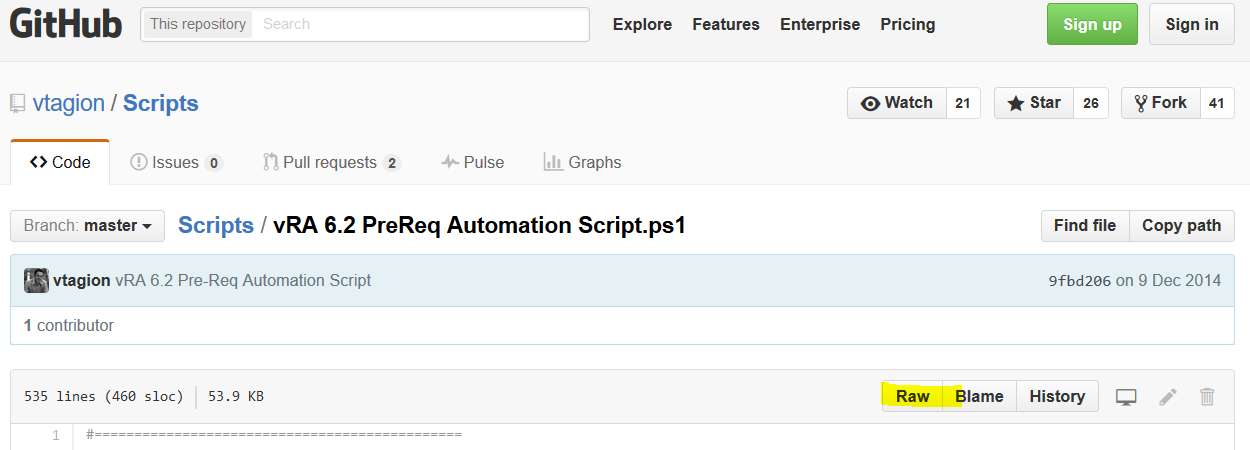Open the Pulse tab

click(473, 162)
